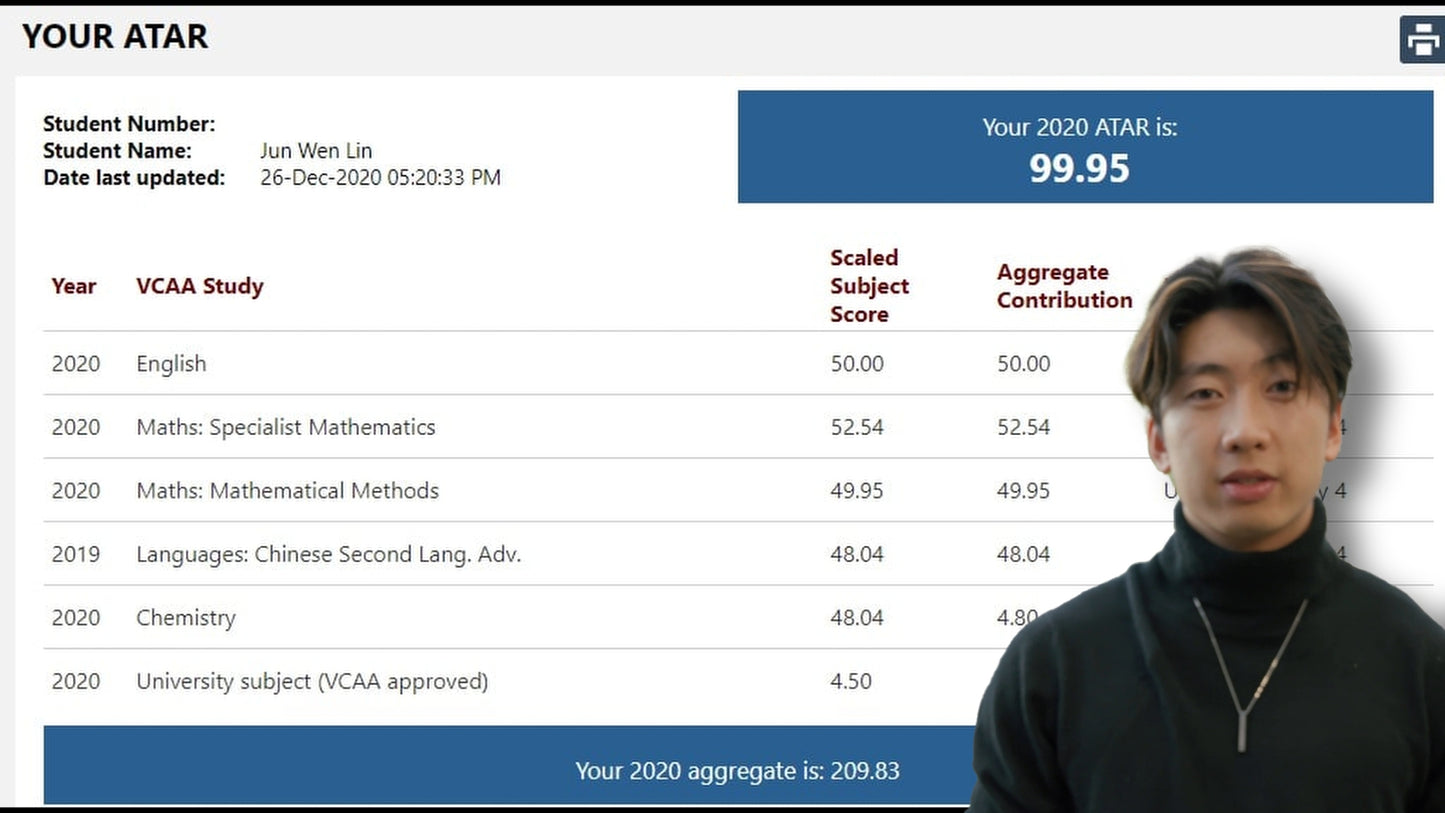The height and width of the screenshot is (813, 1445).
Task: Click the YOUR ATAR page heading
Action: point(115,37)
